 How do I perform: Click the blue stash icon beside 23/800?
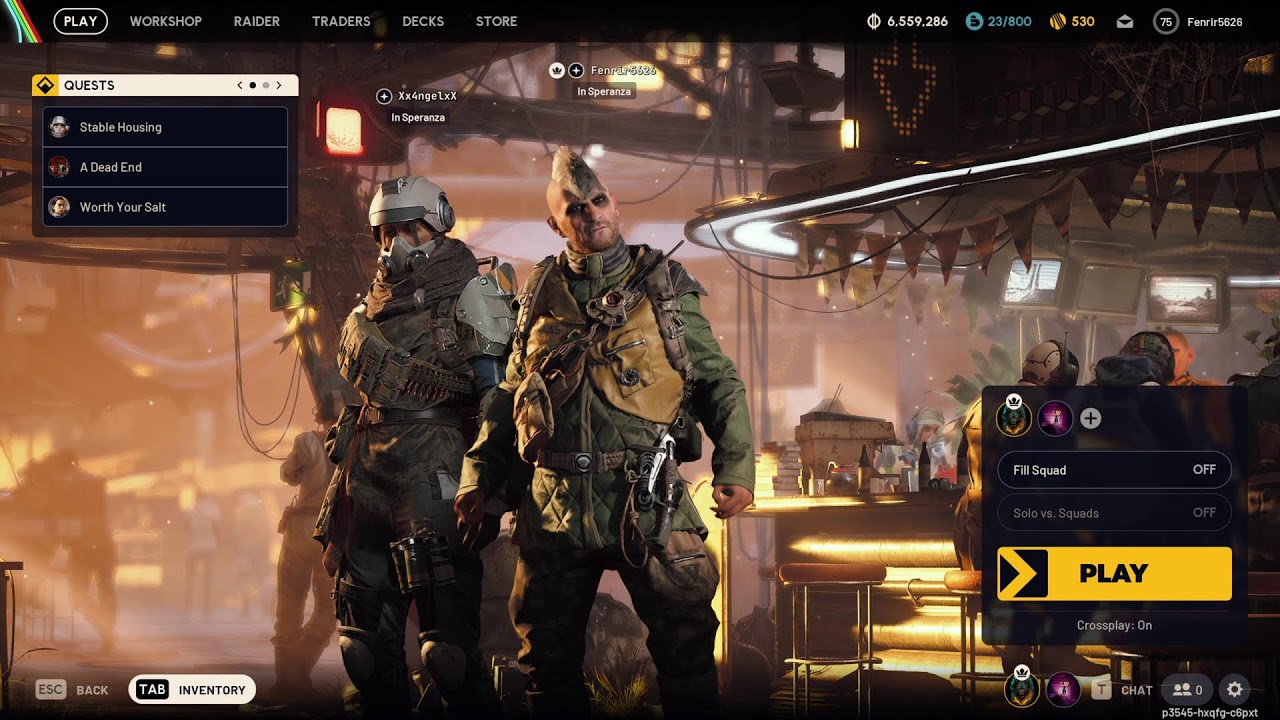click(974, 21)
